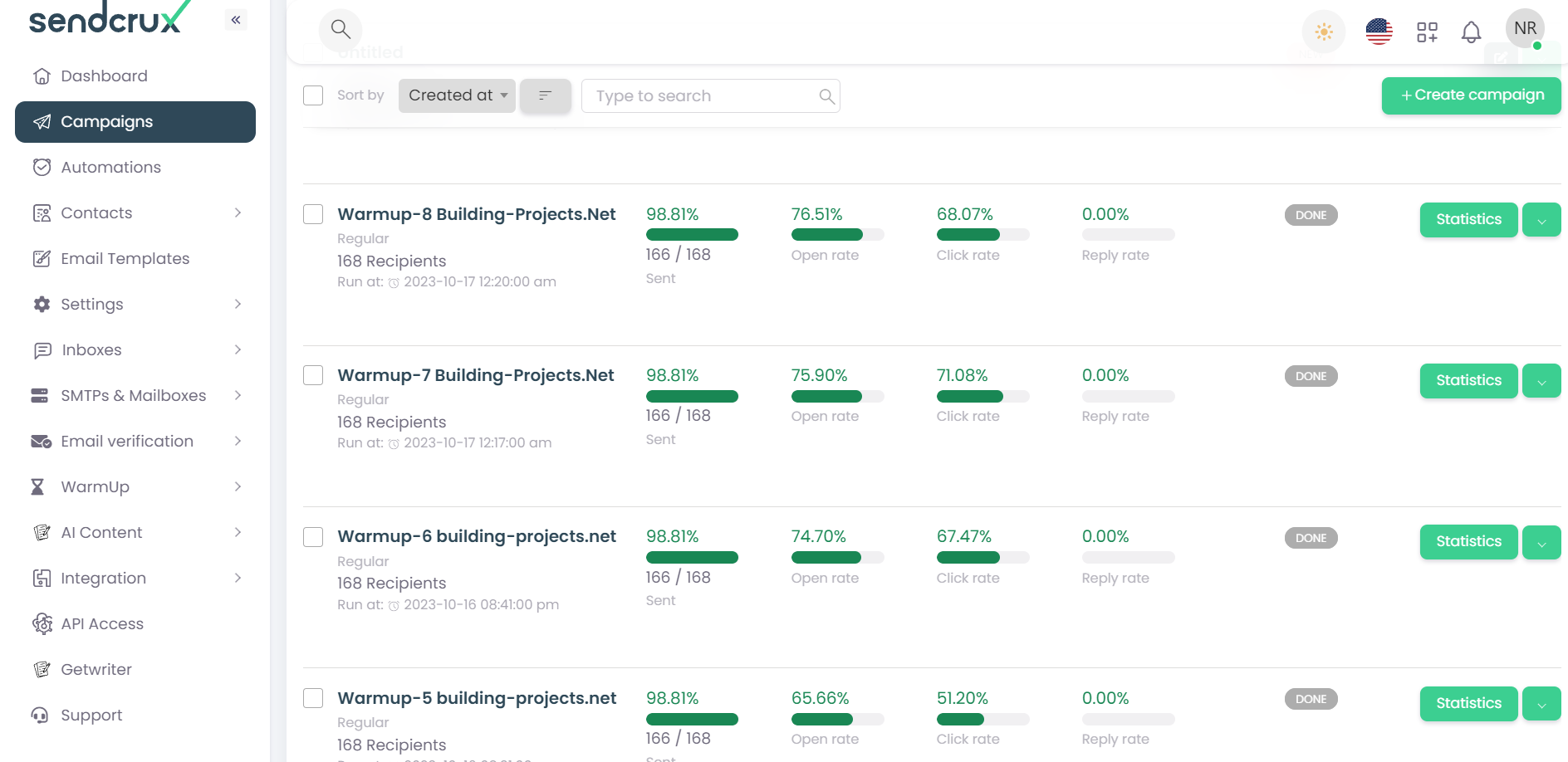The image size is (1568, 762).
Task: Click the Create campaign button
Action: click(x=1471, y=95)
